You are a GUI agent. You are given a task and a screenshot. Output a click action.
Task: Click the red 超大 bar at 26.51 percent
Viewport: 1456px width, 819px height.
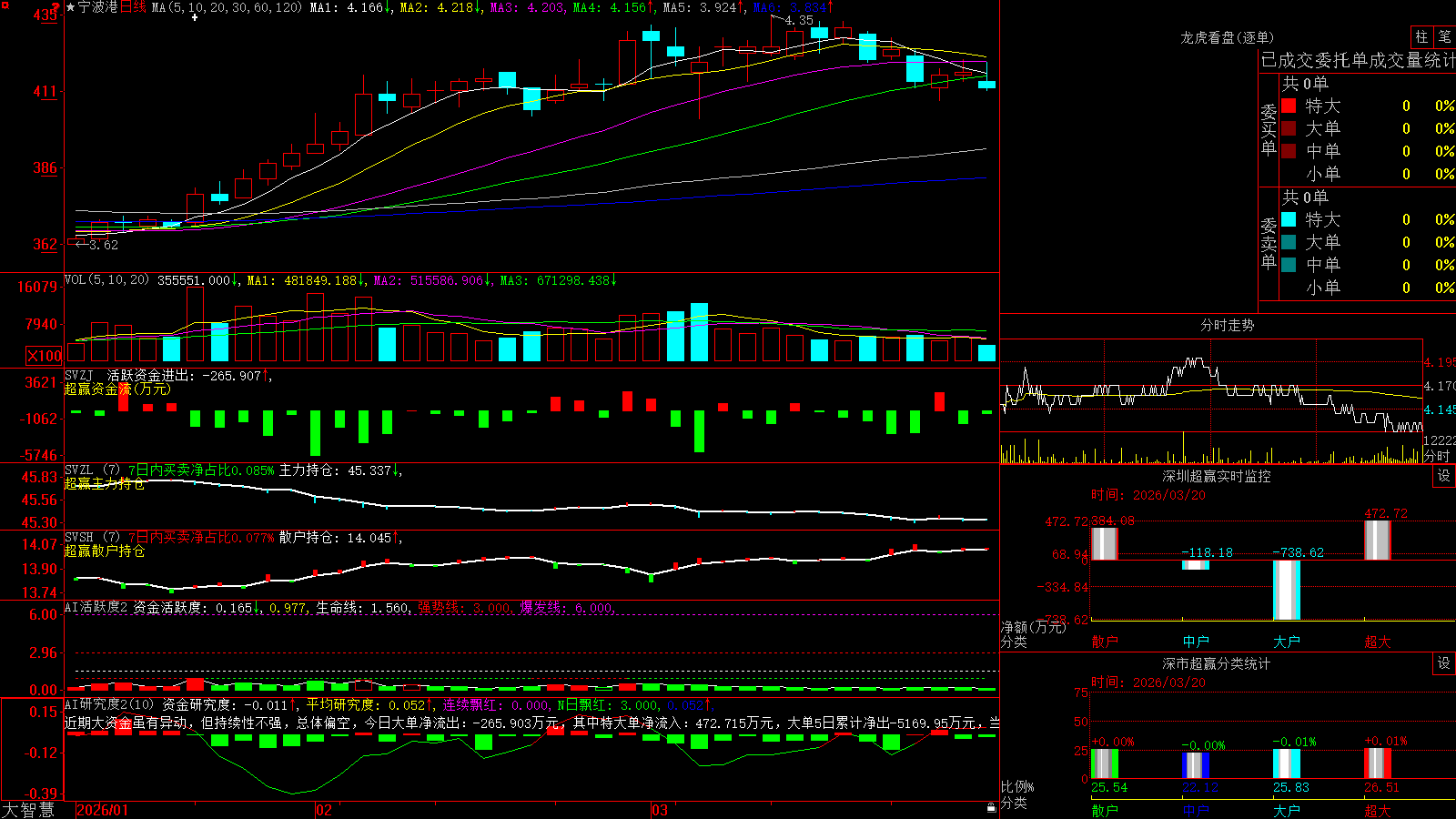(1377, 763)
